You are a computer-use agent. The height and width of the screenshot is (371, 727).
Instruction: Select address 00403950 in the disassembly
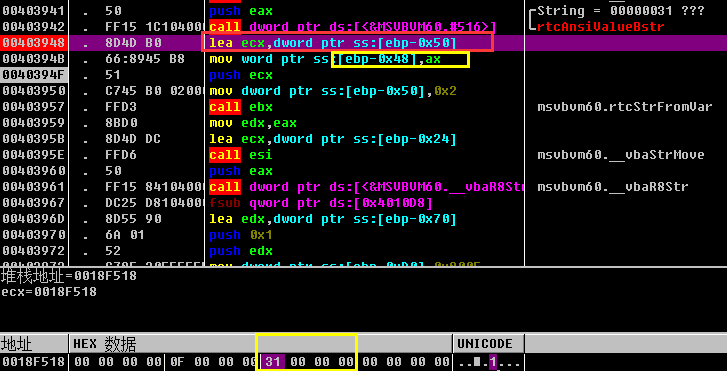click(33, 91)
